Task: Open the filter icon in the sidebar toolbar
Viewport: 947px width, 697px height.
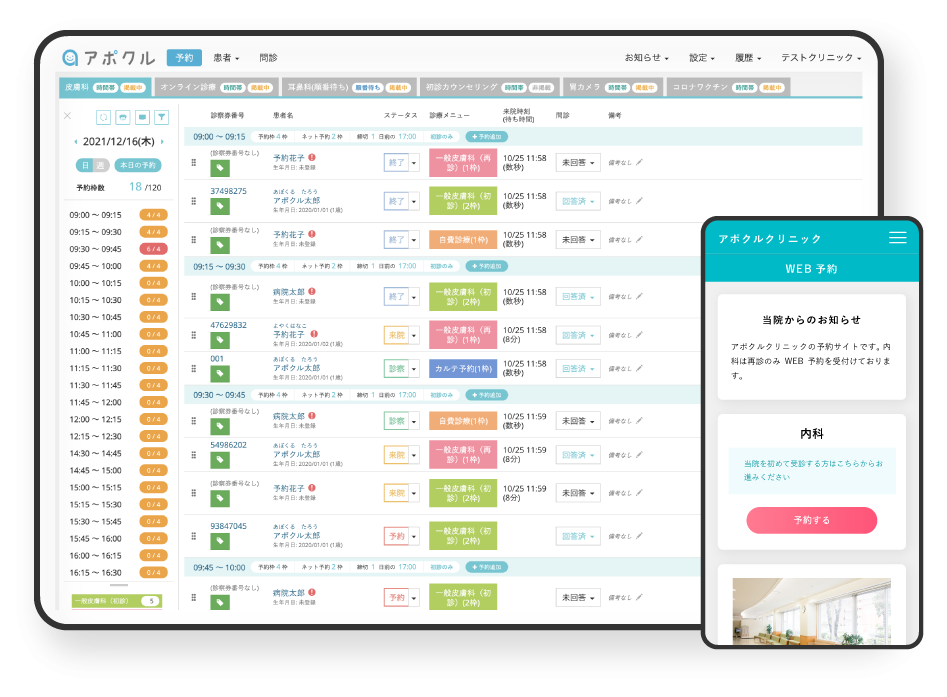Action: (162, 116)
